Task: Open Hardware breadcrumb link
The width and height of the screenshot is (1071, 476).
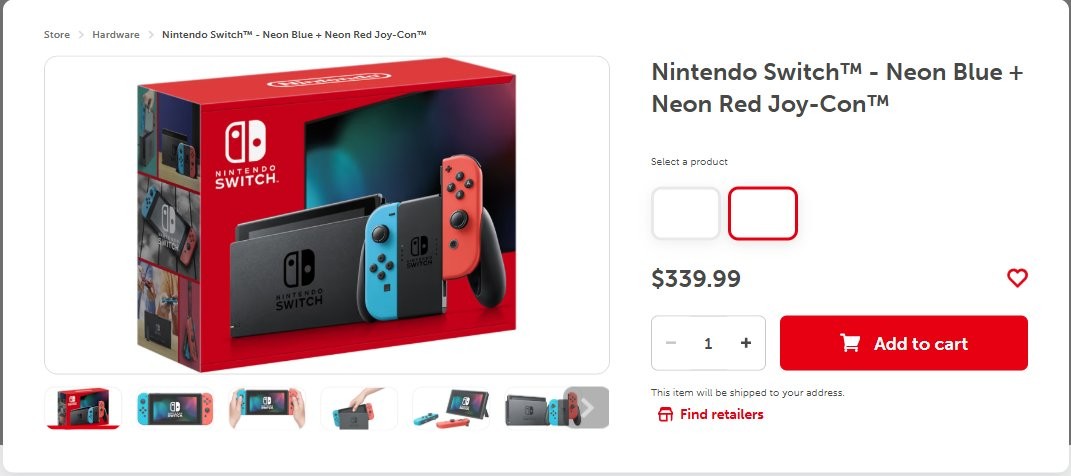Action: coord(116,35)
